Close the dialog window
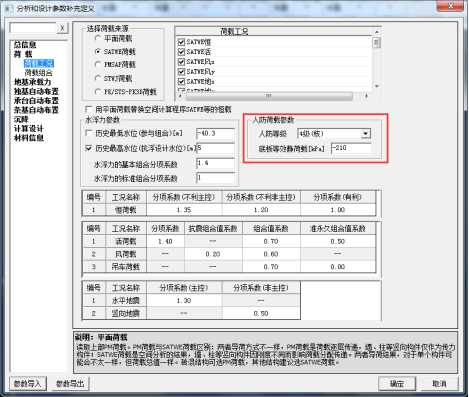 click(x=450, y=6)
